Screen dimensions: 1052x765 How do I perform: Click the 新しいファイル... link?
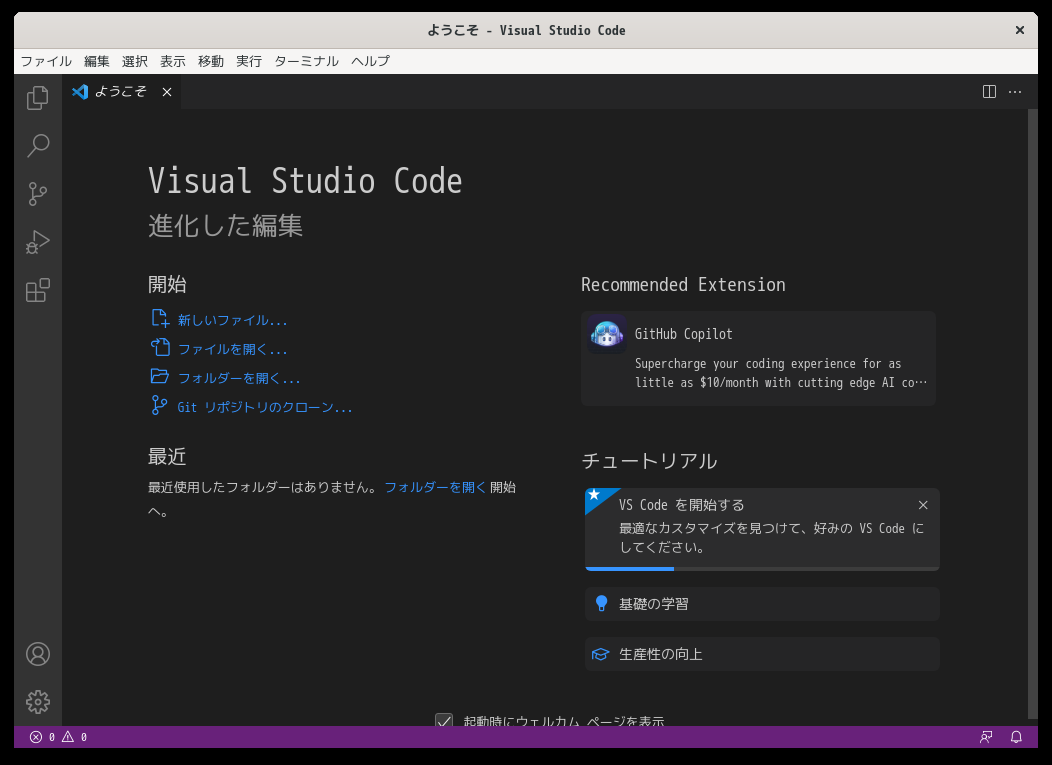point(232,320)
